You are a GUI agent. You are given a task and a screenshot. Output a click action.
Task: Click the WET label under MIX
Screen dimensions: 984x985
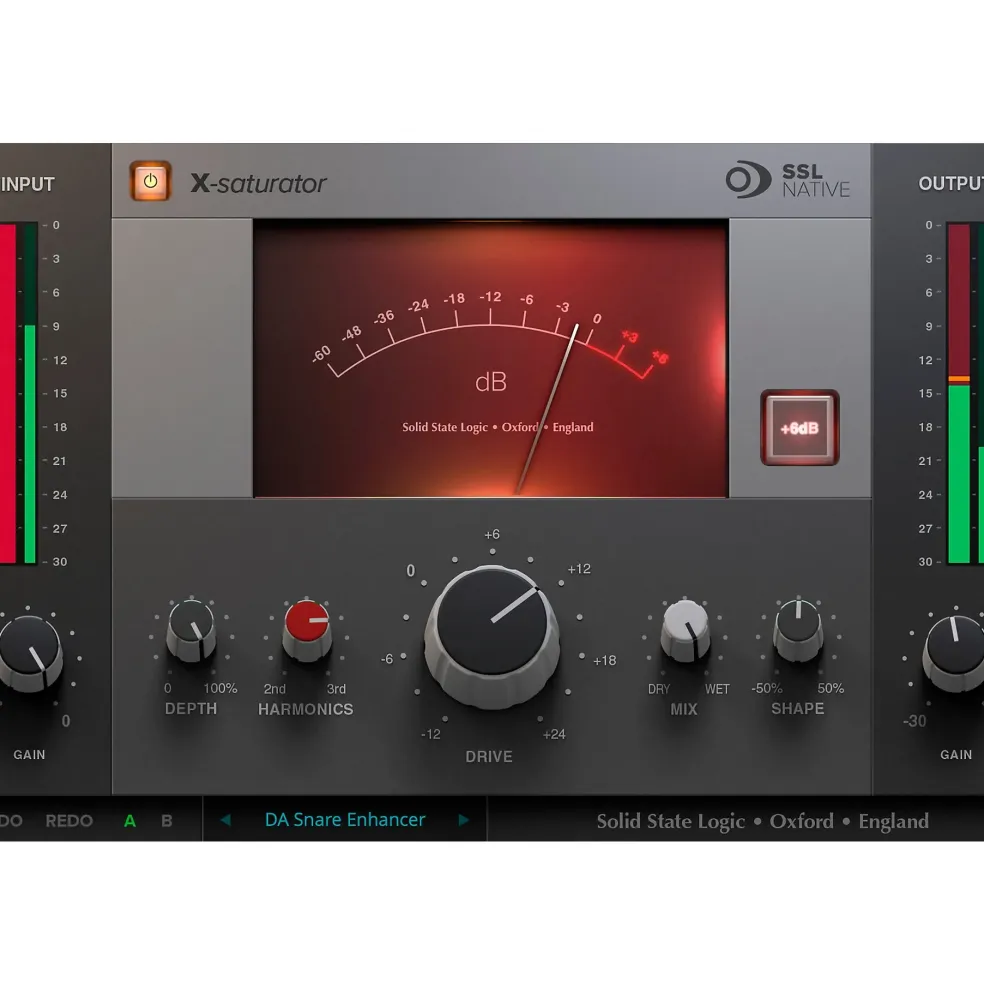pos(717,689)
